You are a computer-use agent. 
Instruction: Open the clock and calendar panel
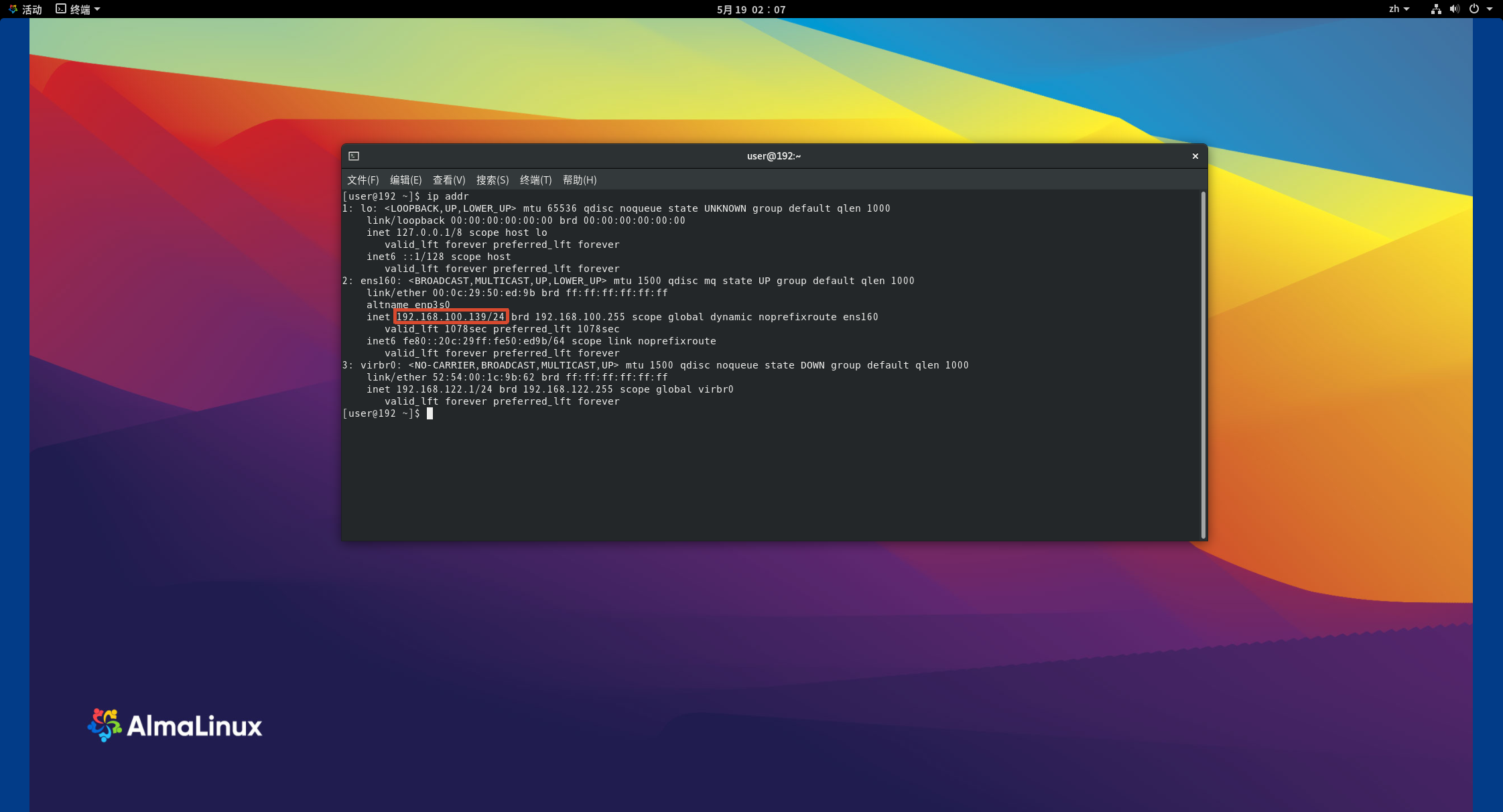click(x=751, y=9)
